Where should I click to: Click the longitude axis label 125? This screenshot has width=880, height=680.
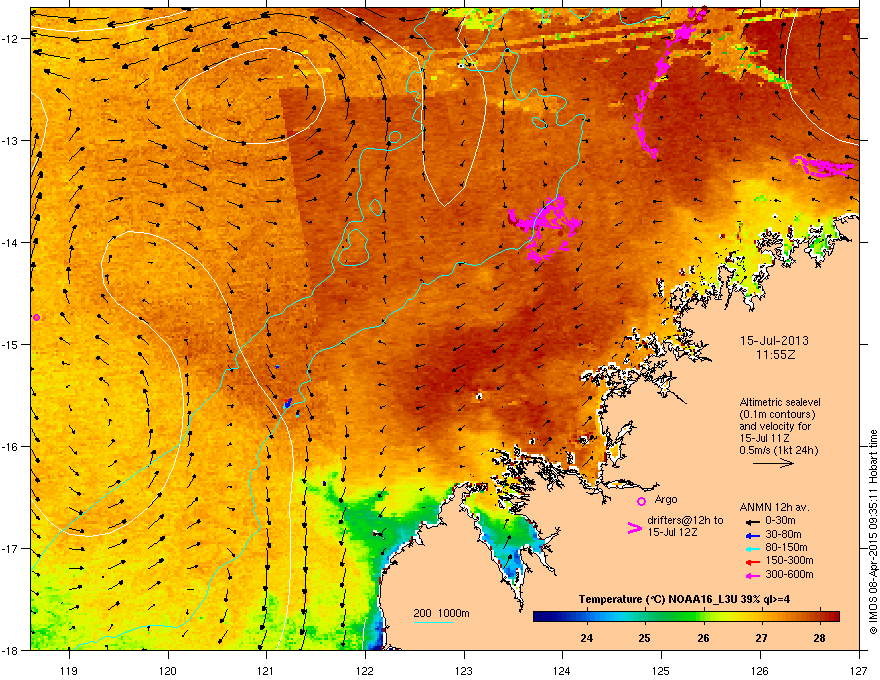(x=661, y=671)
